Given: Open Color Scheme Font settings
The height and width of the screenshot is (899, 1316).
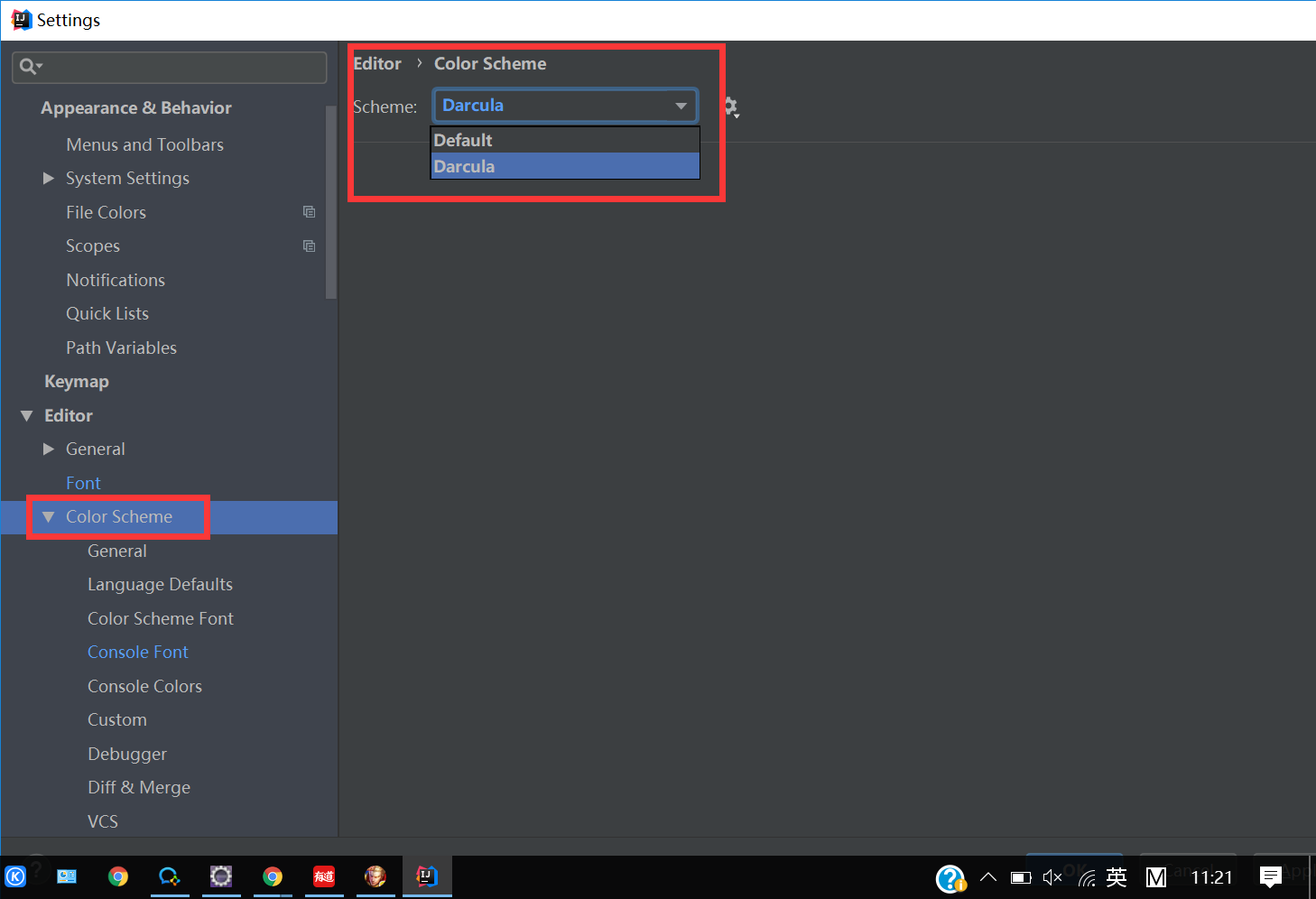Looking at the screenshot, I should pyautogui.click(x=161, y=618).
